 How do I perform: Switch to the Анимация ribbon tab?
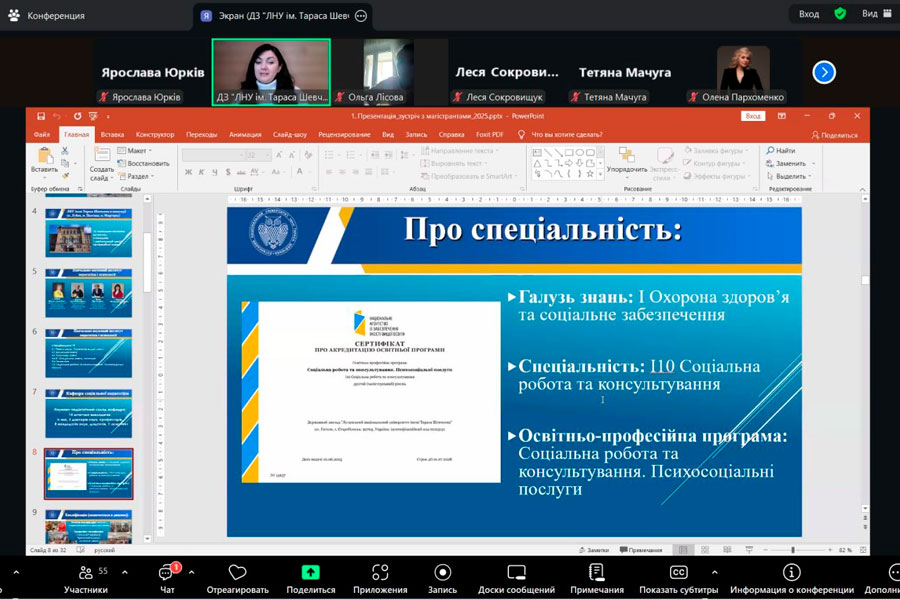point(244,134)
